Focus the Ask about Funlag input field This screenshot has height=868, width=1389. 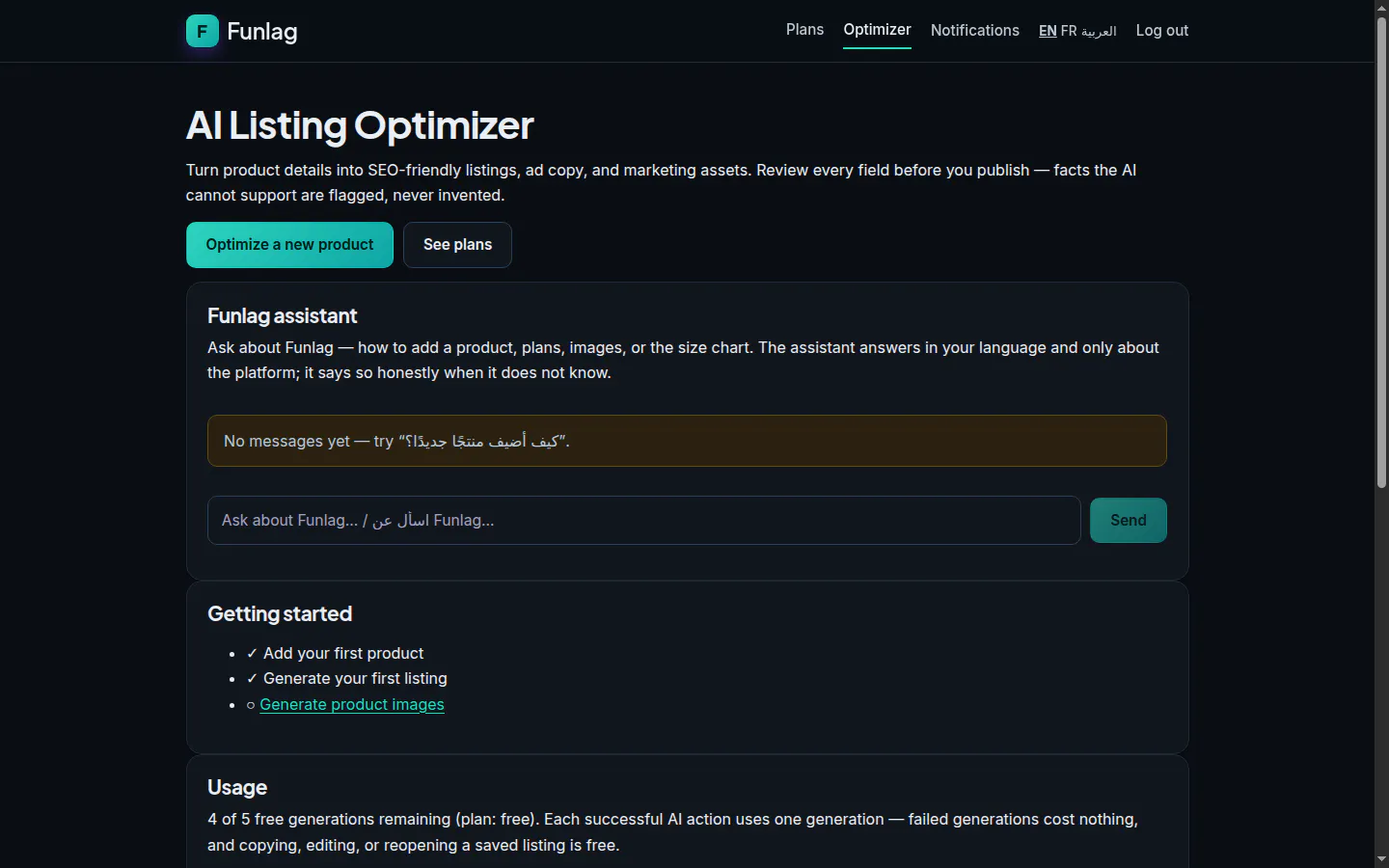[643, 521]
